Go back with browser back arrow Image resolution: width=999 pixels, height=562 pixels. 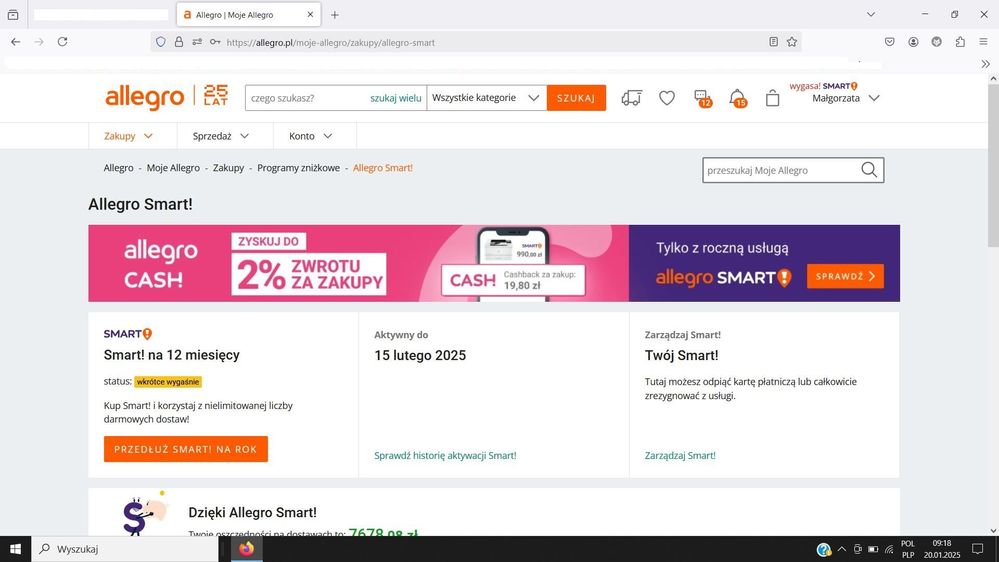(15, 42)
